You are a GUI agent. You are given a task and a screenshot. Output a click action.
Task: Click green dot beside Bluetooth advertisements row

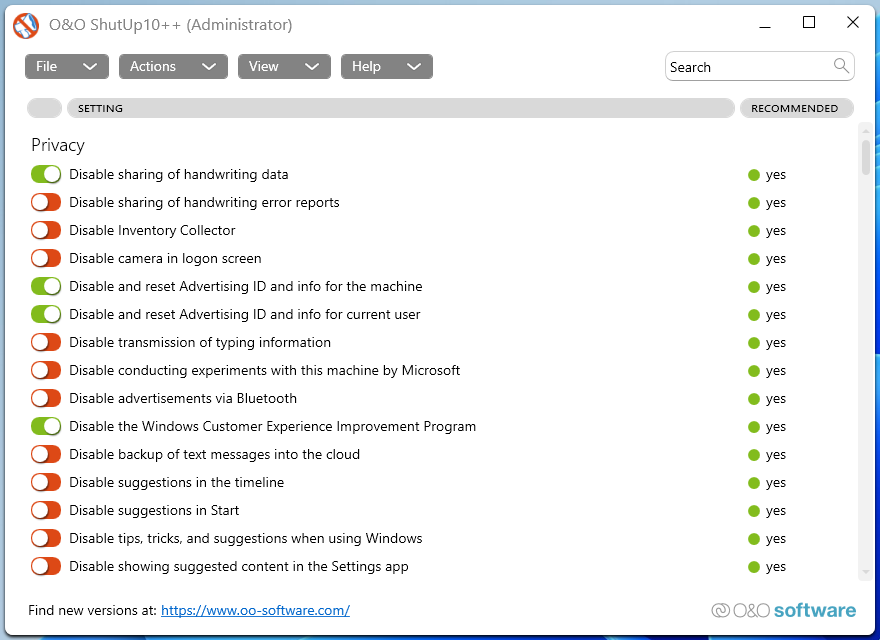point(754,399)
